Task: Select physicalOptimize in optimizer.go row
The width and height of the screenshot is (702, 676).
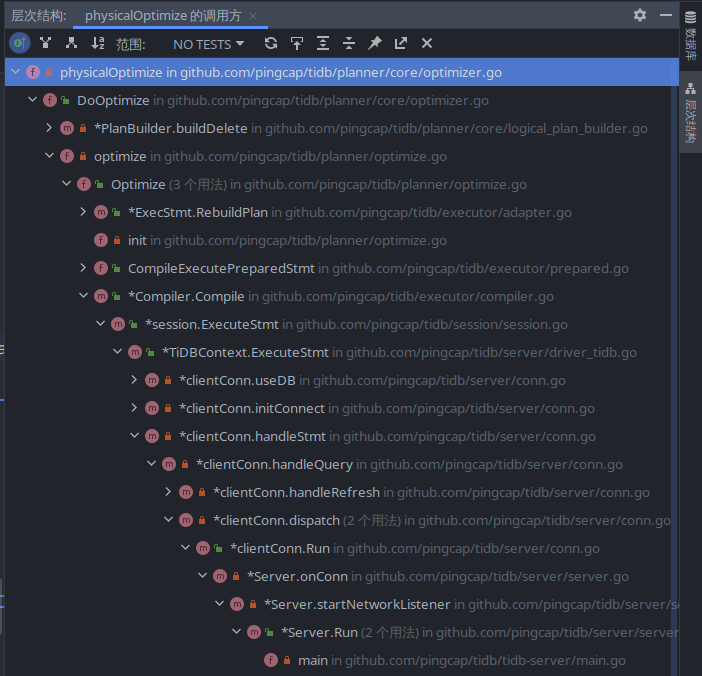Action: pyautogui.click(x=342, y=72)
